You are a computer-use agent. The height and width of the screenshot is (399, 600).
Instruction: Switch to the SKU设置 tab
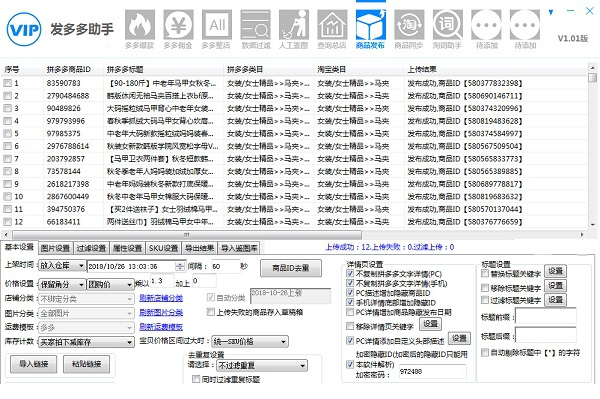tap(164, 248)
